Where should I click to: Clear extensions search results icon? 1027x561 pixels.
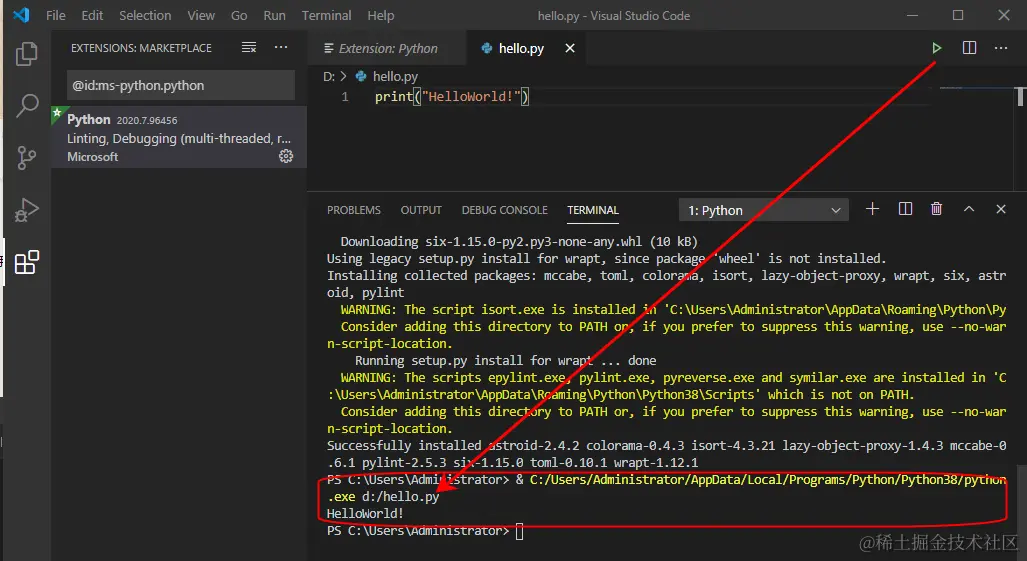(x=249, y=47)
